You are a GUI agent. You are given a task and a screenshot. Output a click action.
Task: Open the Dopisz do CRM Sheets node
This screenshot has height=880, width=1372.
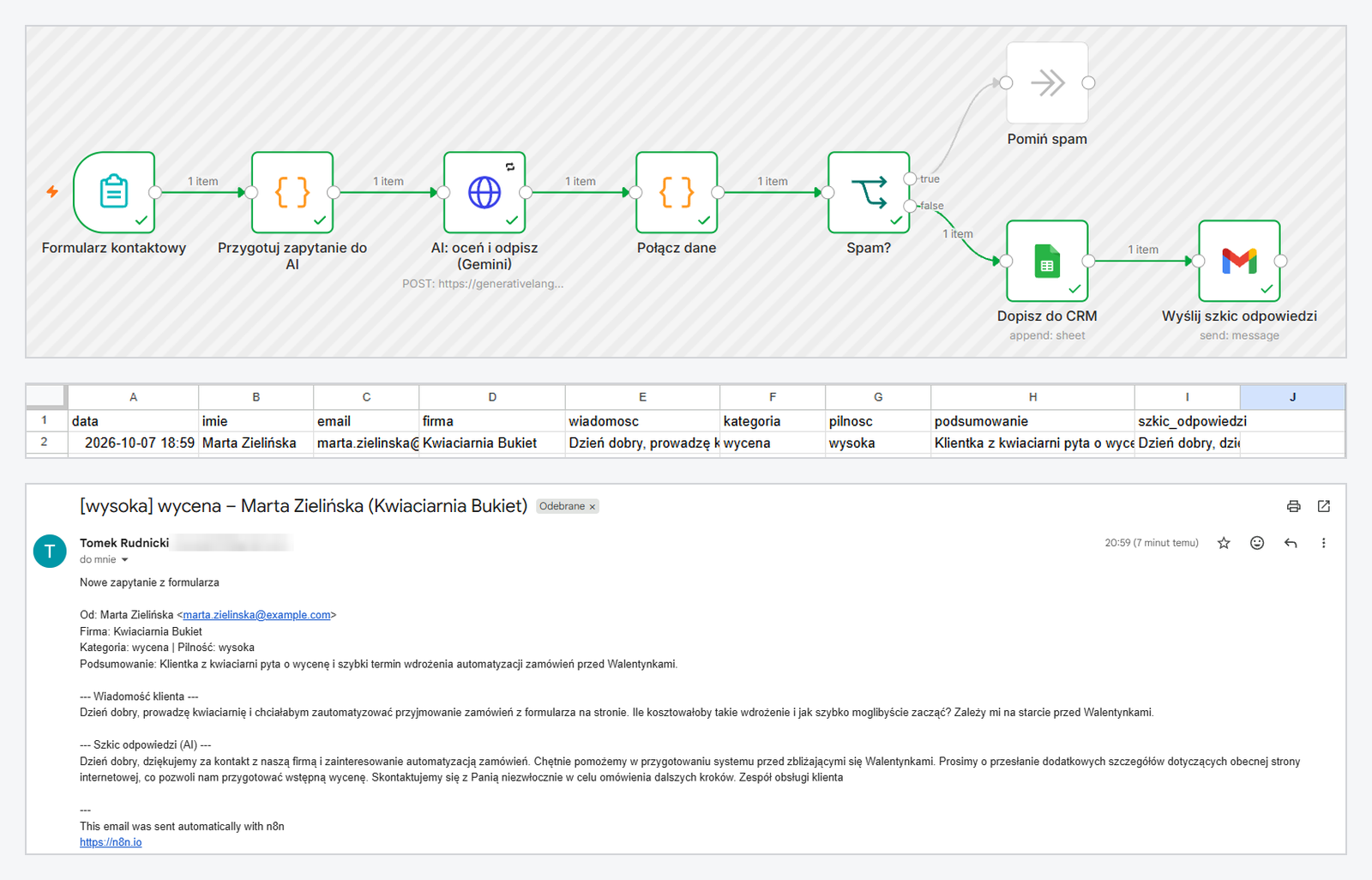pos(1047,261)
